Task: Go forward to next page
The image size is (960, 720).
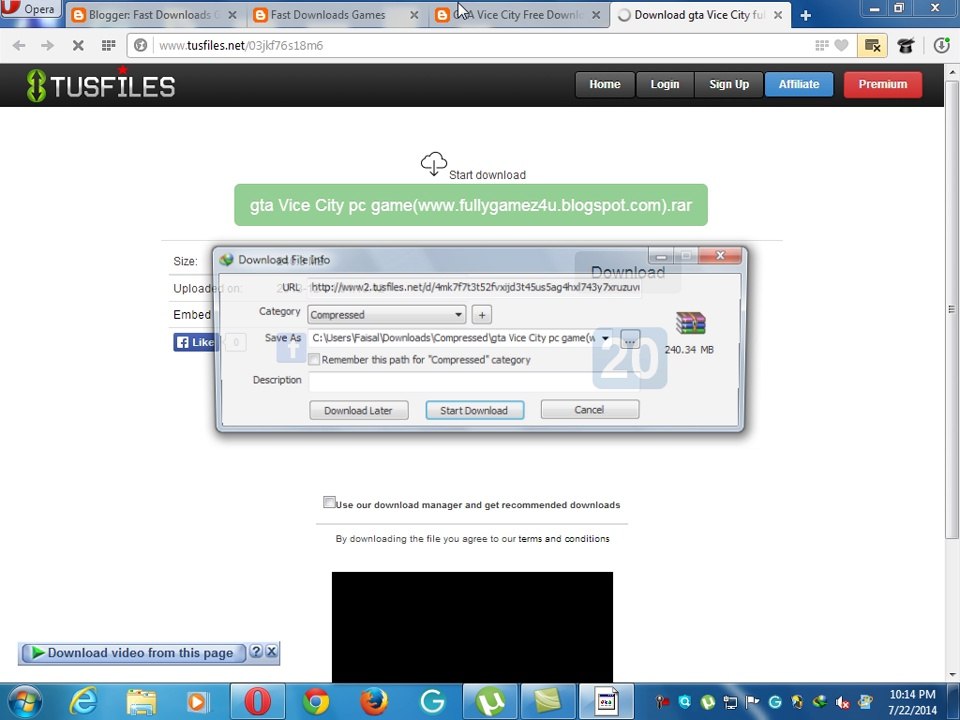Action: point(47,45)
